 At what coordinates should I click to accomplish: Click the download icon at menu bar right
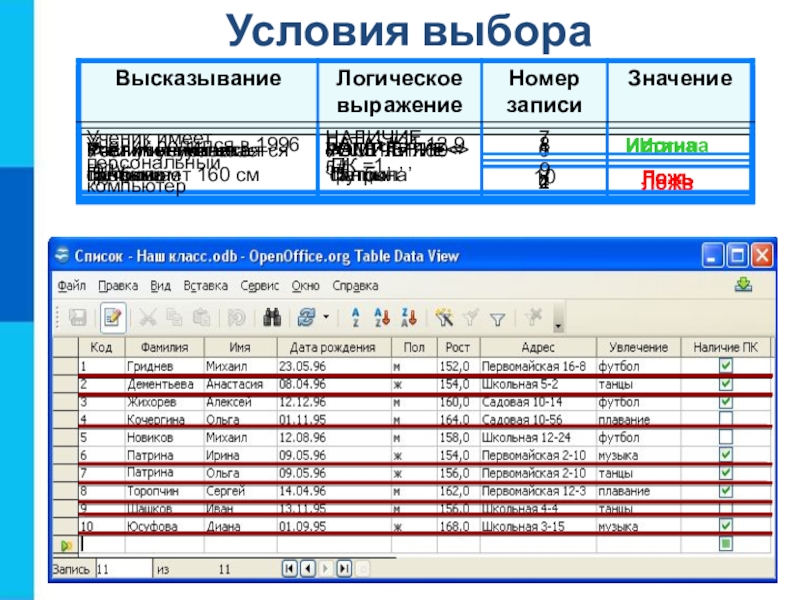tap(742, 285)
